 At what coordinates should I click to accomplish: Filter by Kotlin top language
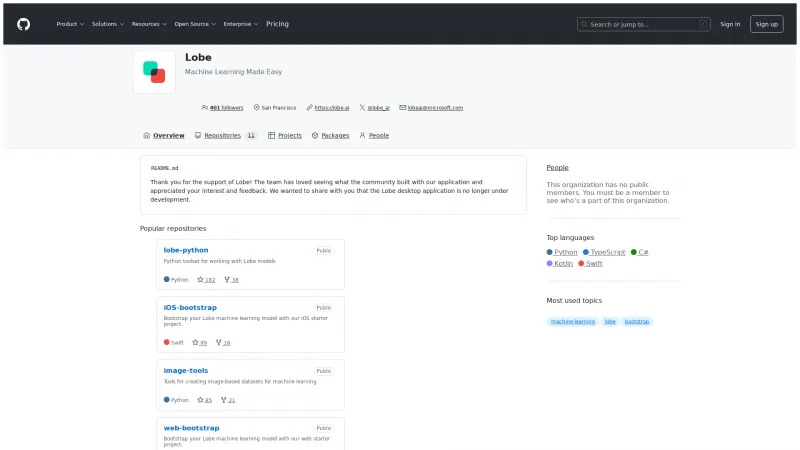click(560, 263)
